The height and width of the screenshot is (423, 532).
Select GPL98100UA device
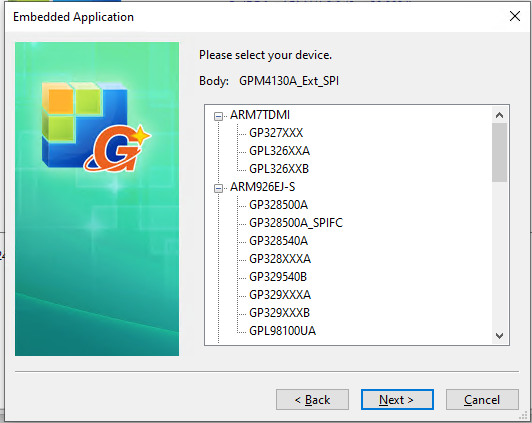pyautogui.click(x=282, y=330)
